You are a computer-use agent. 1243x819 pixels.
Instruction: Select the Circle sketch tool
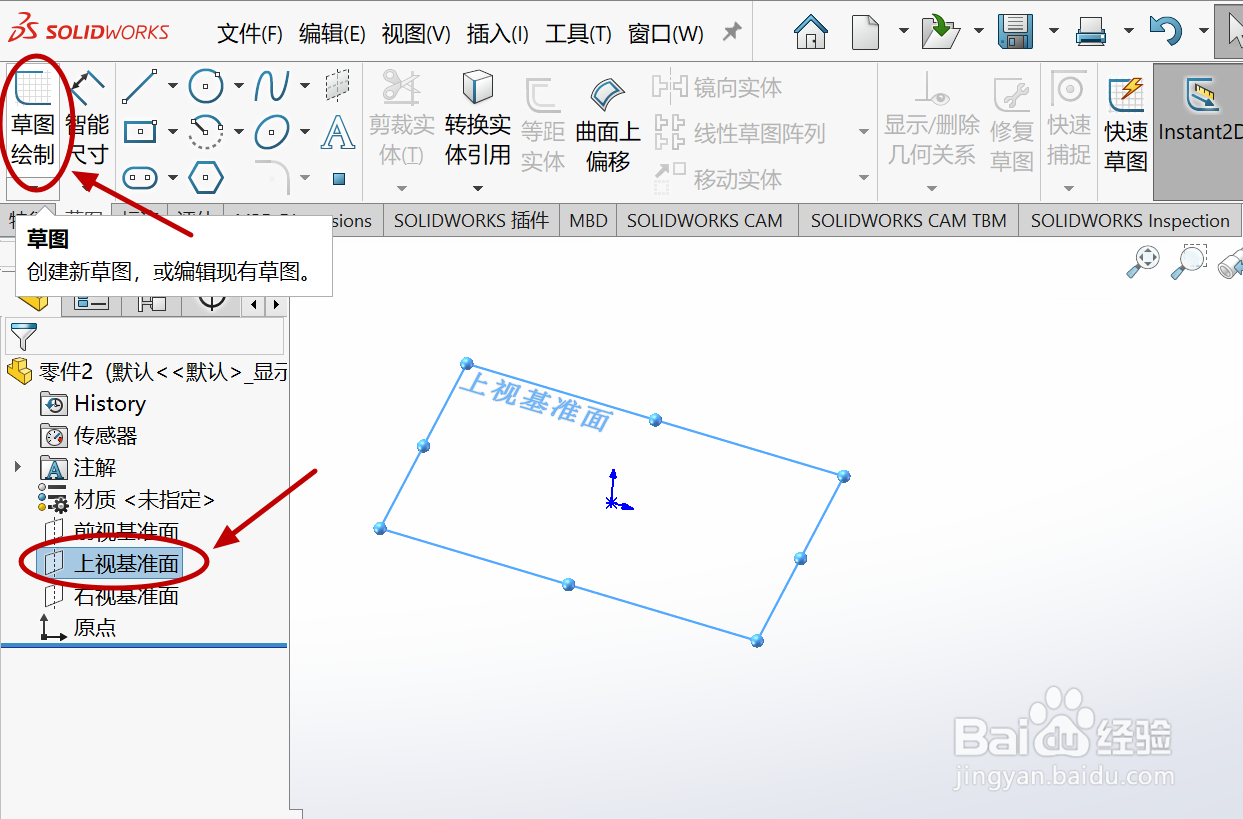207,87
